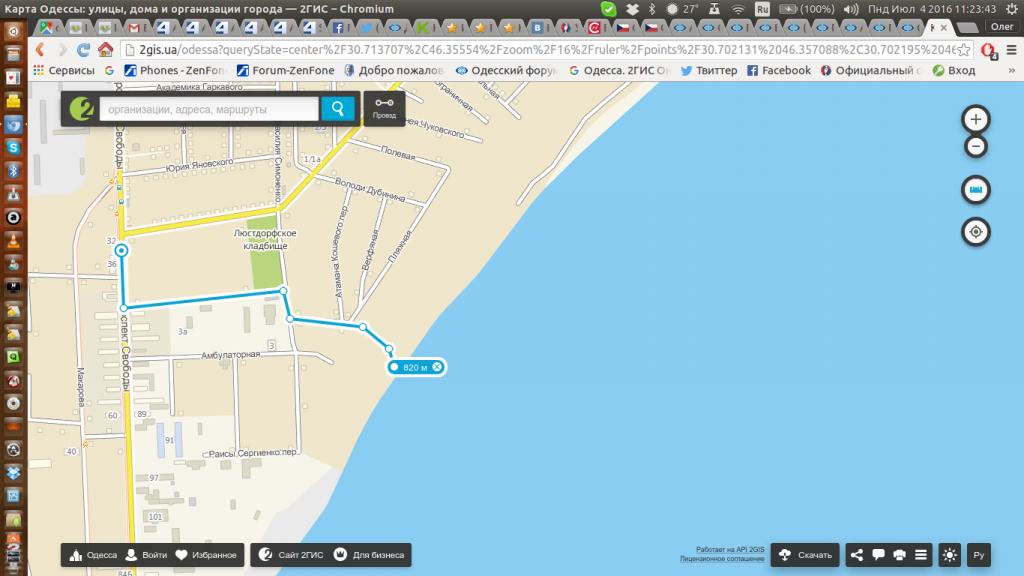The width and height of the screenshot is (1024, 576).
Task: Click the blue search magnifier button
Action: tap(337, 109)
